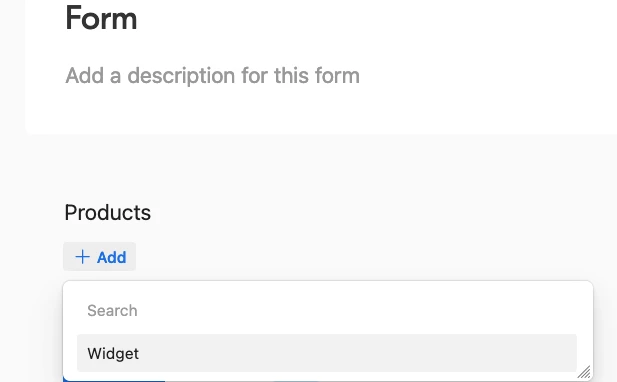Pick Widget from the record picker

pyautogui.click(x=327, y=353)
